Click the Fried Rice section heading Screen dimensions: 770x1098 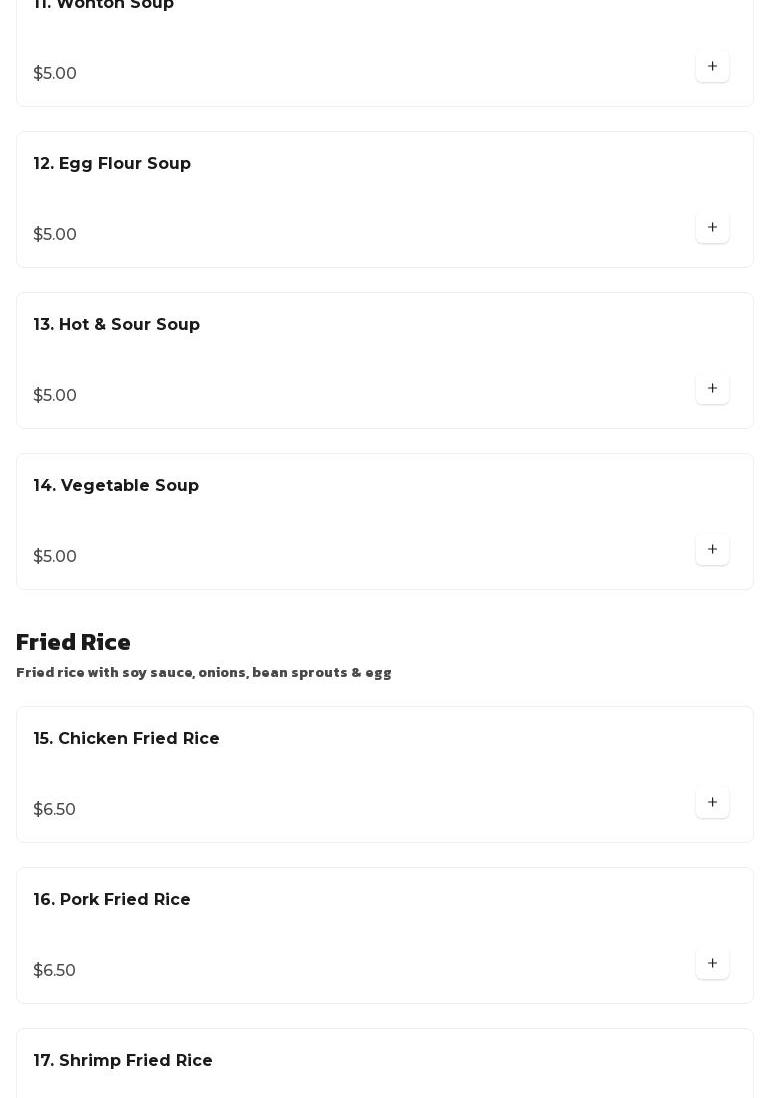point(73,643)
